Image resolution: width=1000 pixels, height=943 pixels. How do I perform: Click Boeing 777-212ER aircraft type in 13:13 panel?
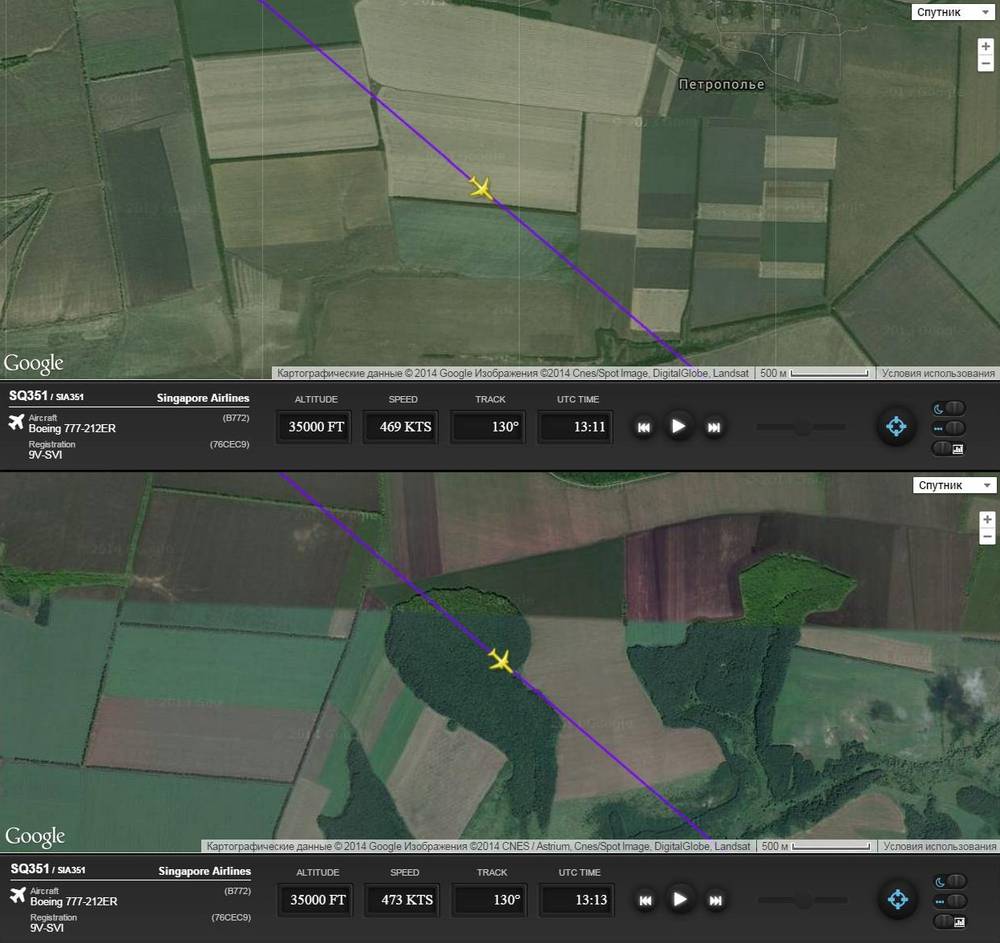(x=74, y=902)
